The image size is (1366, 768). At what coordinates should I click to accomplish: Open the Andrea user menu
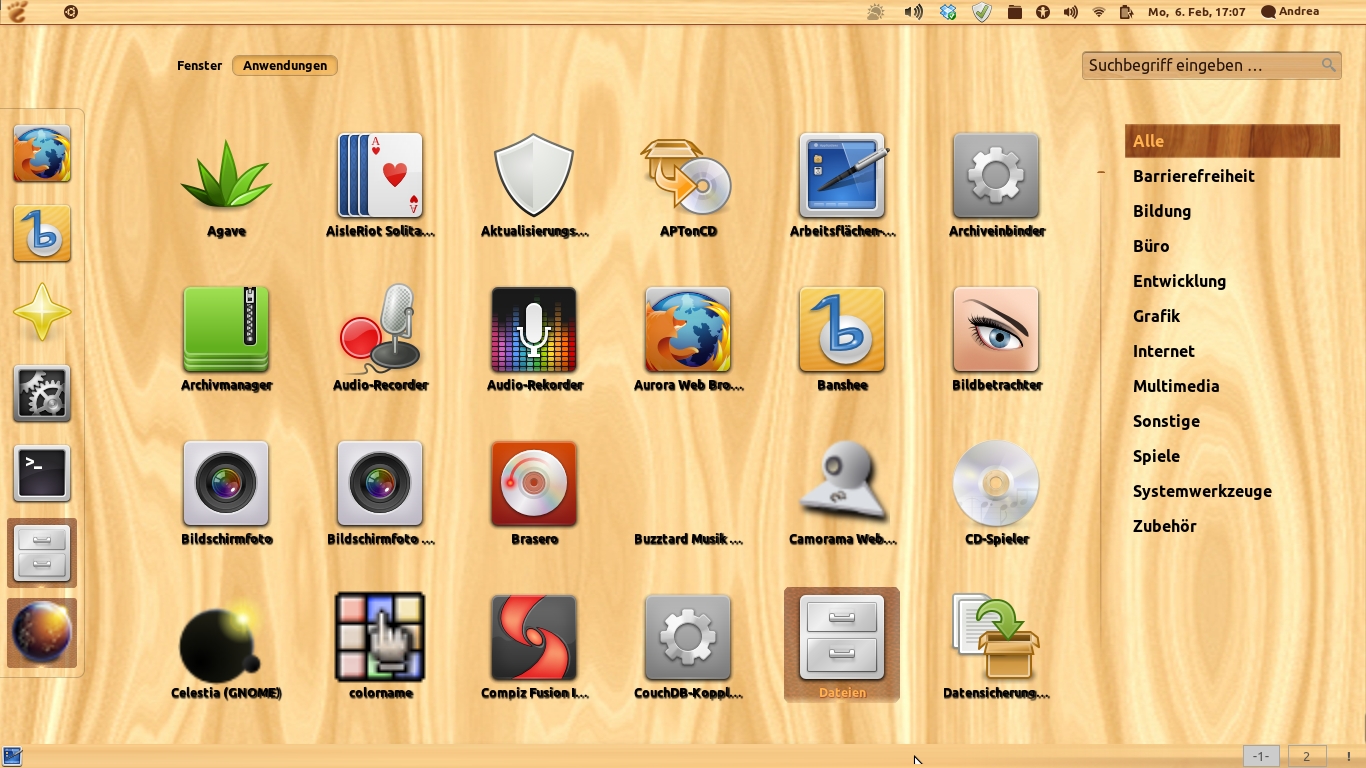point(1290,12)
